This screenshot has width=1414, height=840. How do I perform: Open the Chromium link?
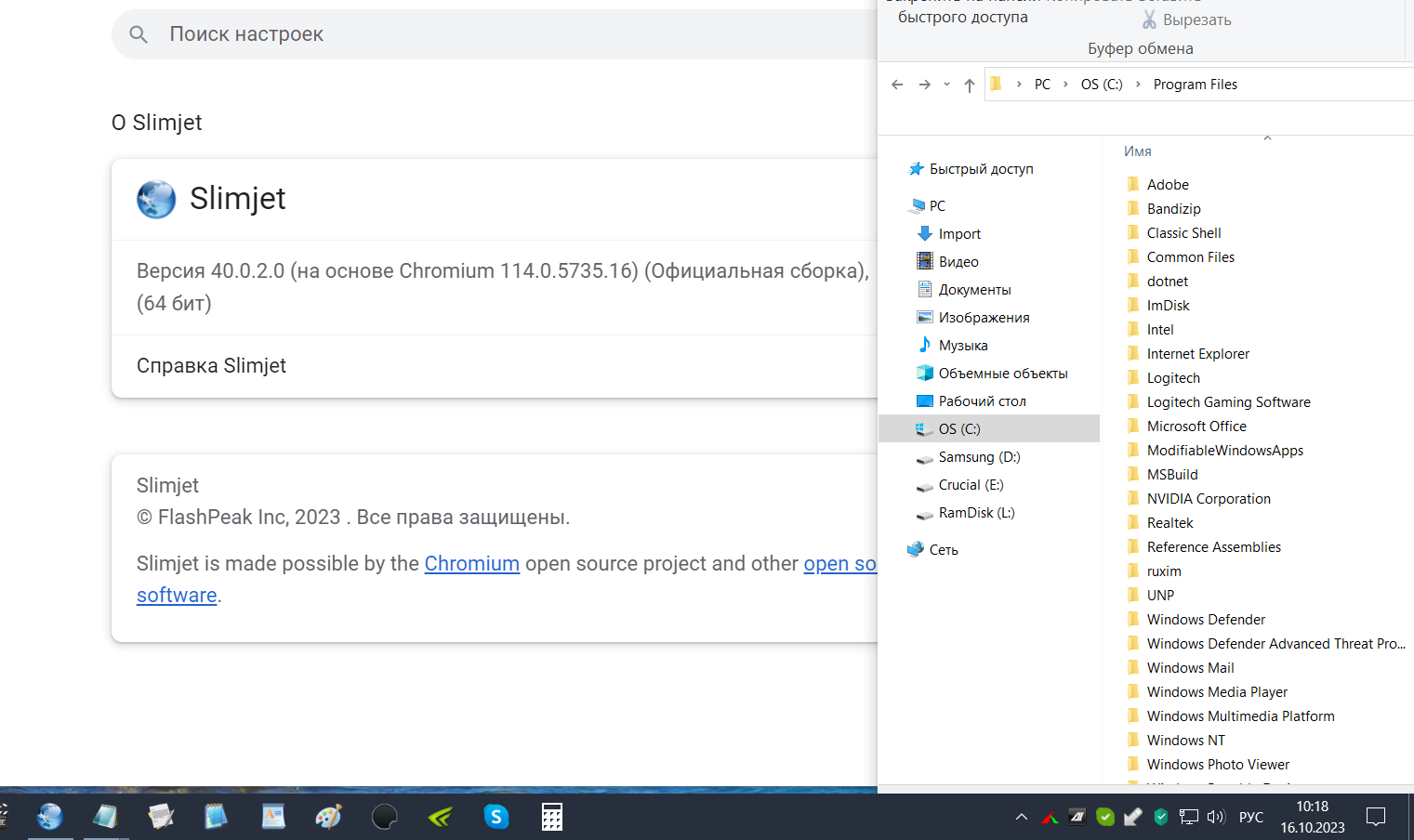point(472,564)
